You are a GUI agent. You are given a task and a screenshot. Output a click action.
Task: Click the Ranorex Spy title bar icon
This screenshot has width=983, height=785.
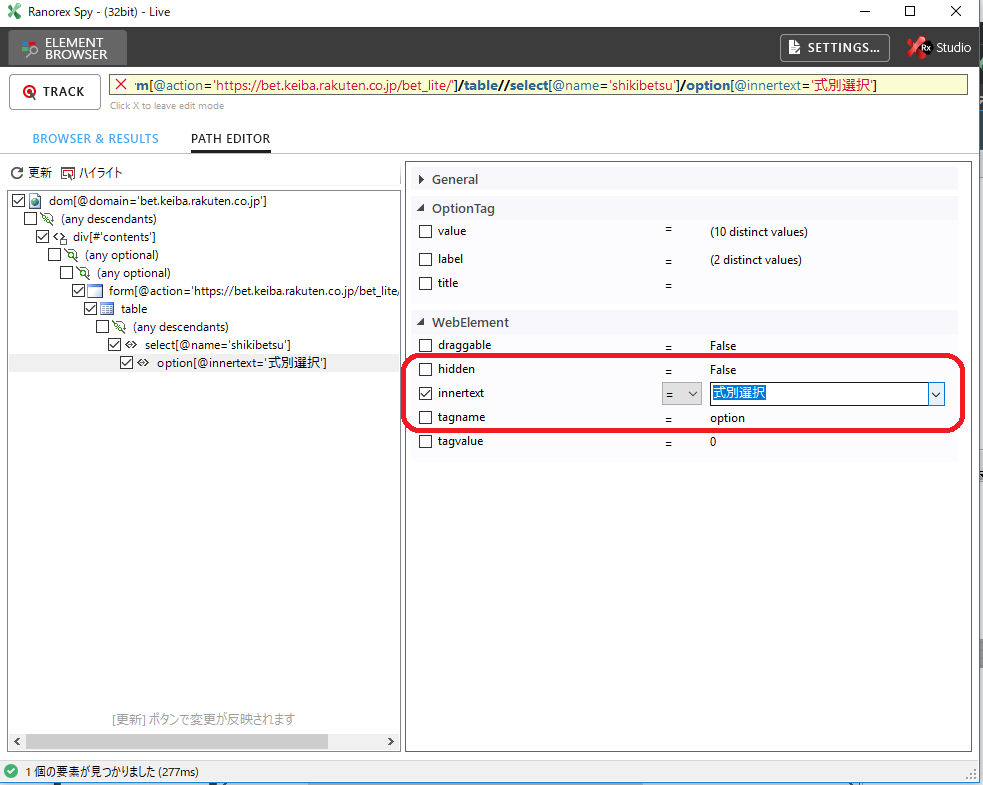[x=14, y=11]
